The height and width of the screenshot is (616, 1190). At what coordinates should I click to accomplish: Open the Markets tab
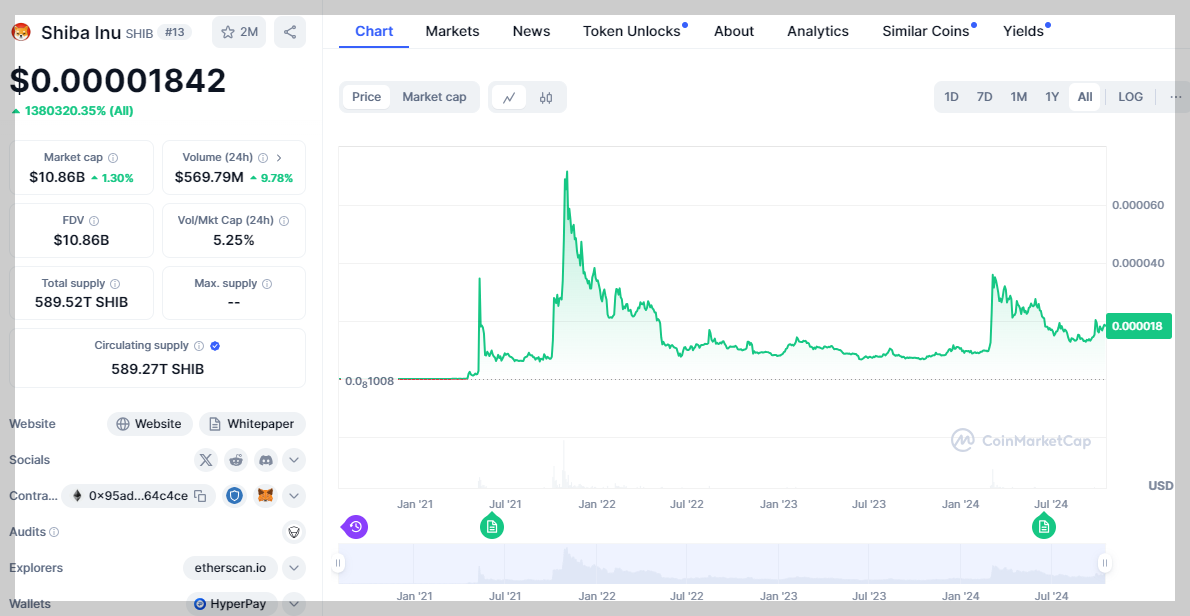click(x=452, y=31)
